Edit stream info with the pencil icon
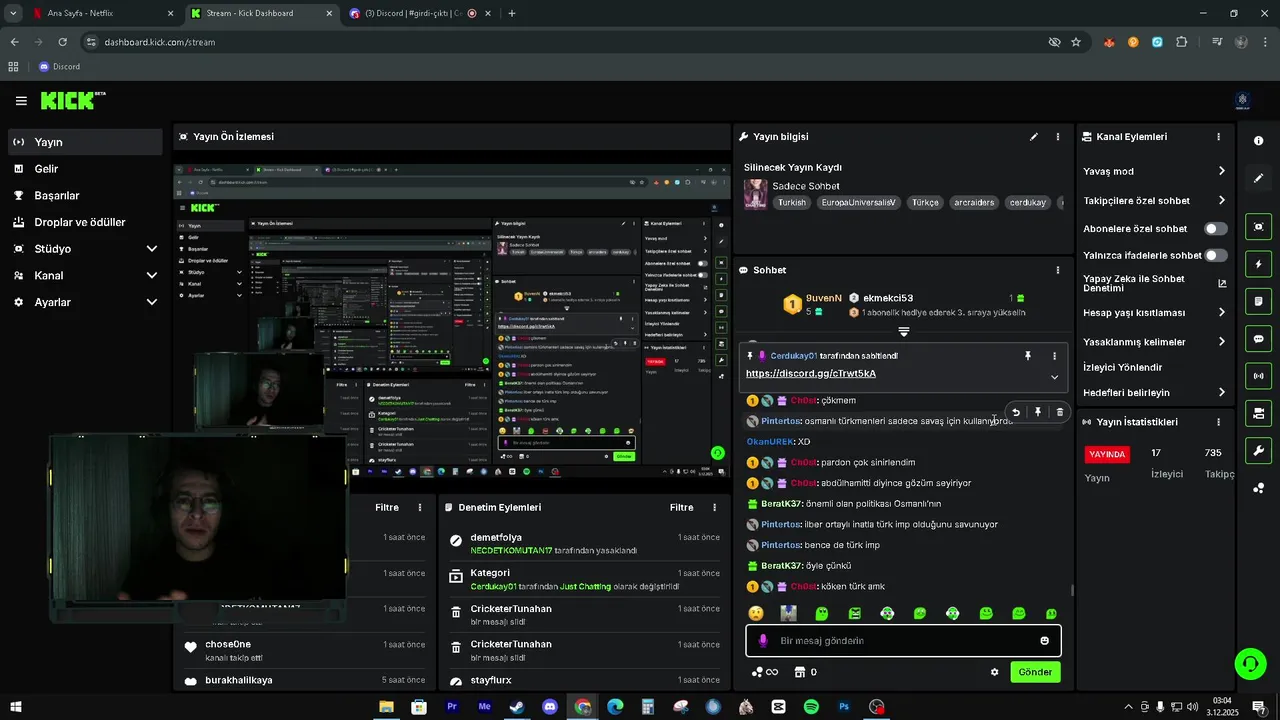Viewport: 1280px width, 720px height. click(1034, 137)
